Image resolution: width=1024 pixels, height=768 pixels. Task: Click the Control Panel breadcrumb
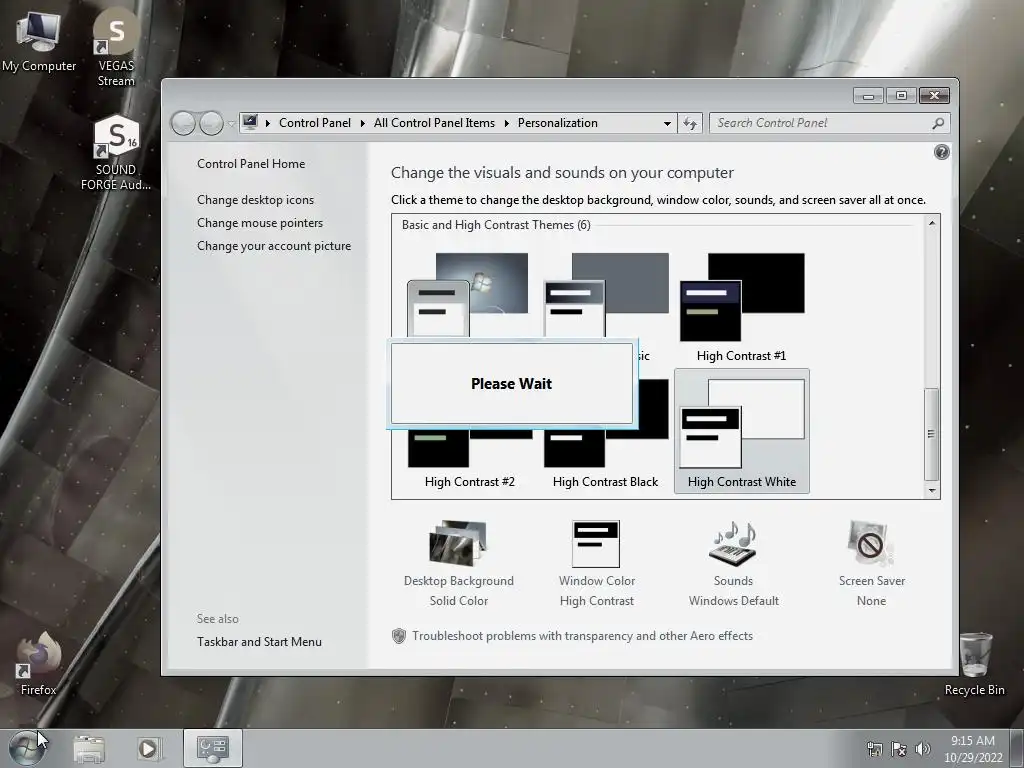pyautogui.click(x=315, y=123)
